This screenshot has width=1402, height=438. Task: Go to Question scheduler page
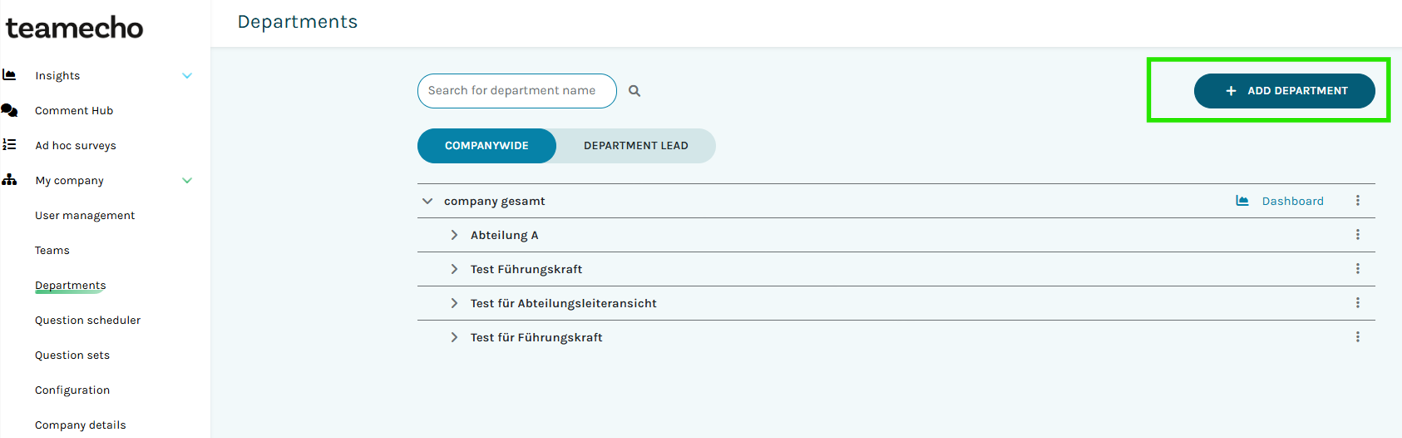point(88,320)
